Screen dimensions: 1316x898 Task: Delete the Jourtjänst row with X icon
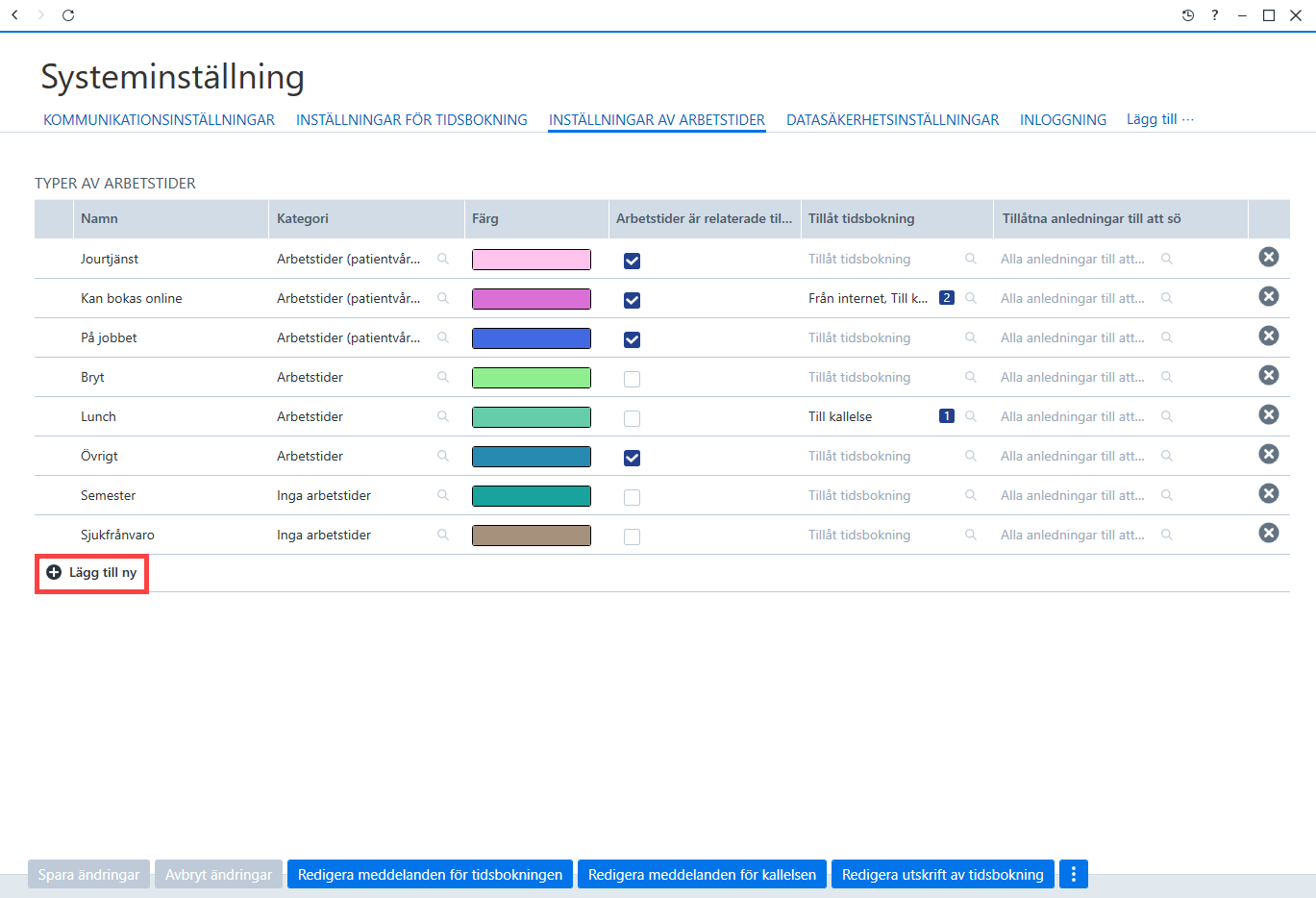click(x=1269, y=257)
